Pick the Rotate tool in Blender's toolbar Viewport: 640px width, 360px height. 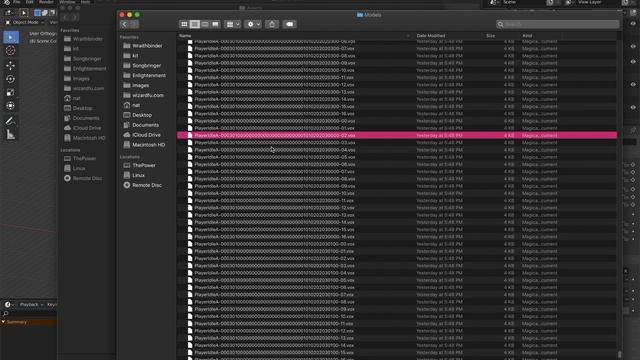[11, 79]
